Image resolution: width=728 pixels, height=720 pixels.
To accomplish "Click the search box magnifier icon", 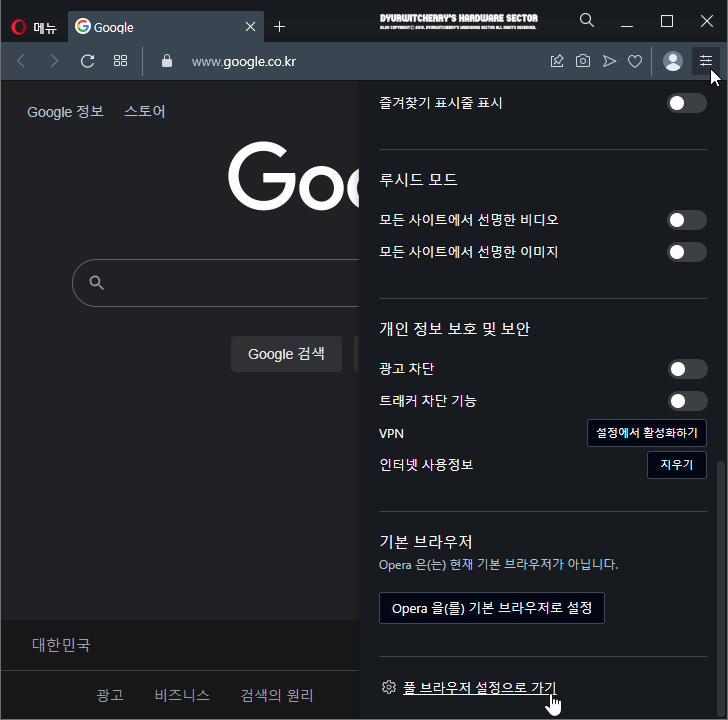I will point(97,283).
